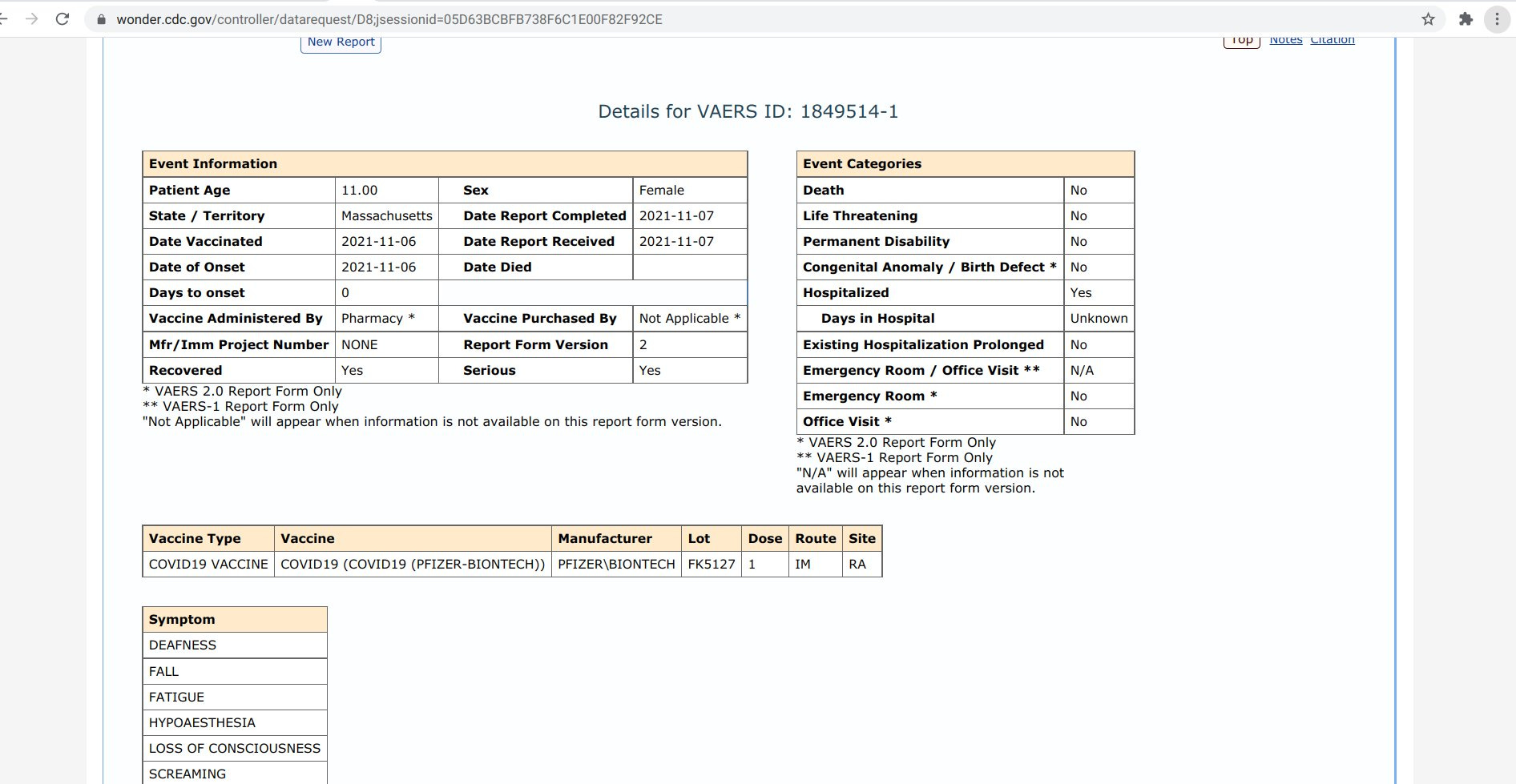Select the COVID19 VACCINE type cell

208,564
